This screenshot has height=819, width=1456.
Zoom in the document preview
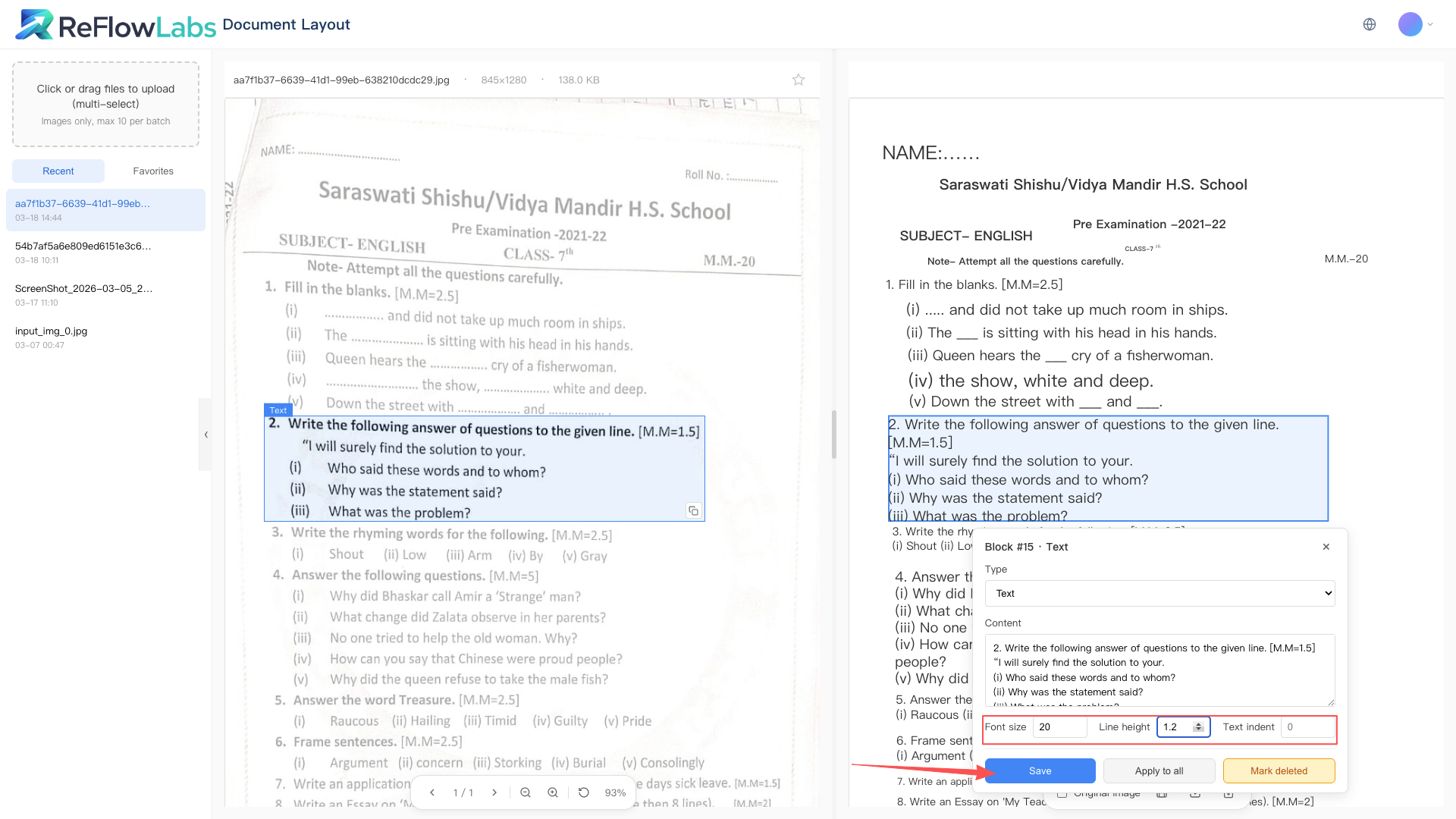553,792
